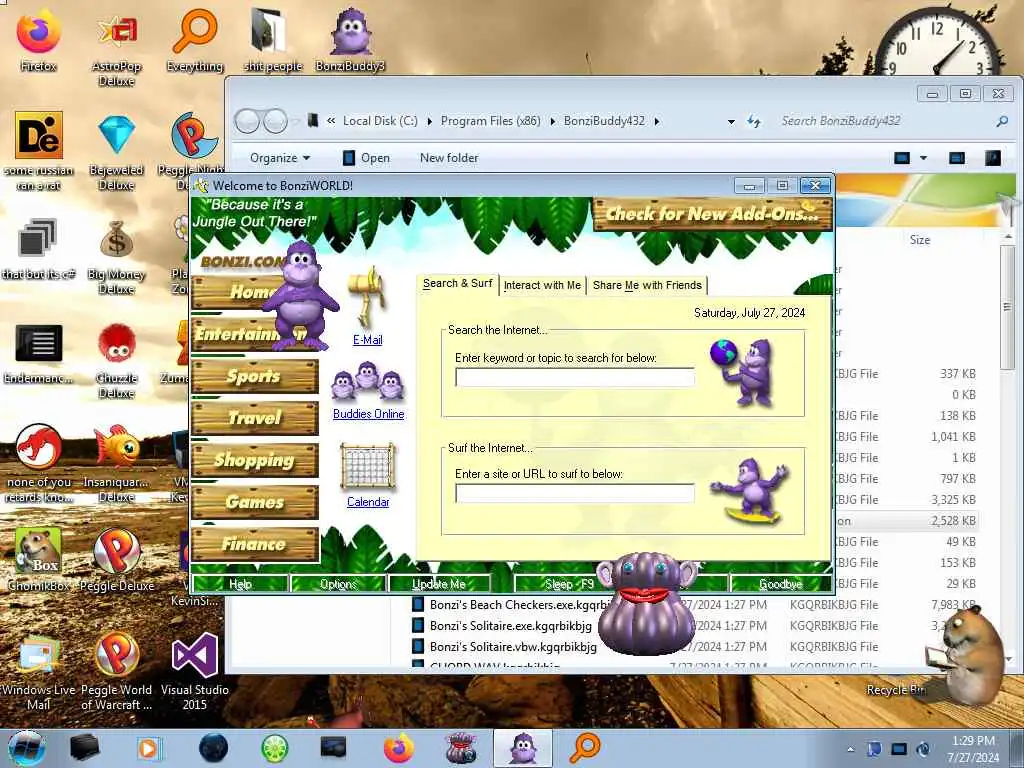This screenshot has width=1024, height=768.
Task: Select the ChomikBox desktop icon
Action: tap(38, 552)
